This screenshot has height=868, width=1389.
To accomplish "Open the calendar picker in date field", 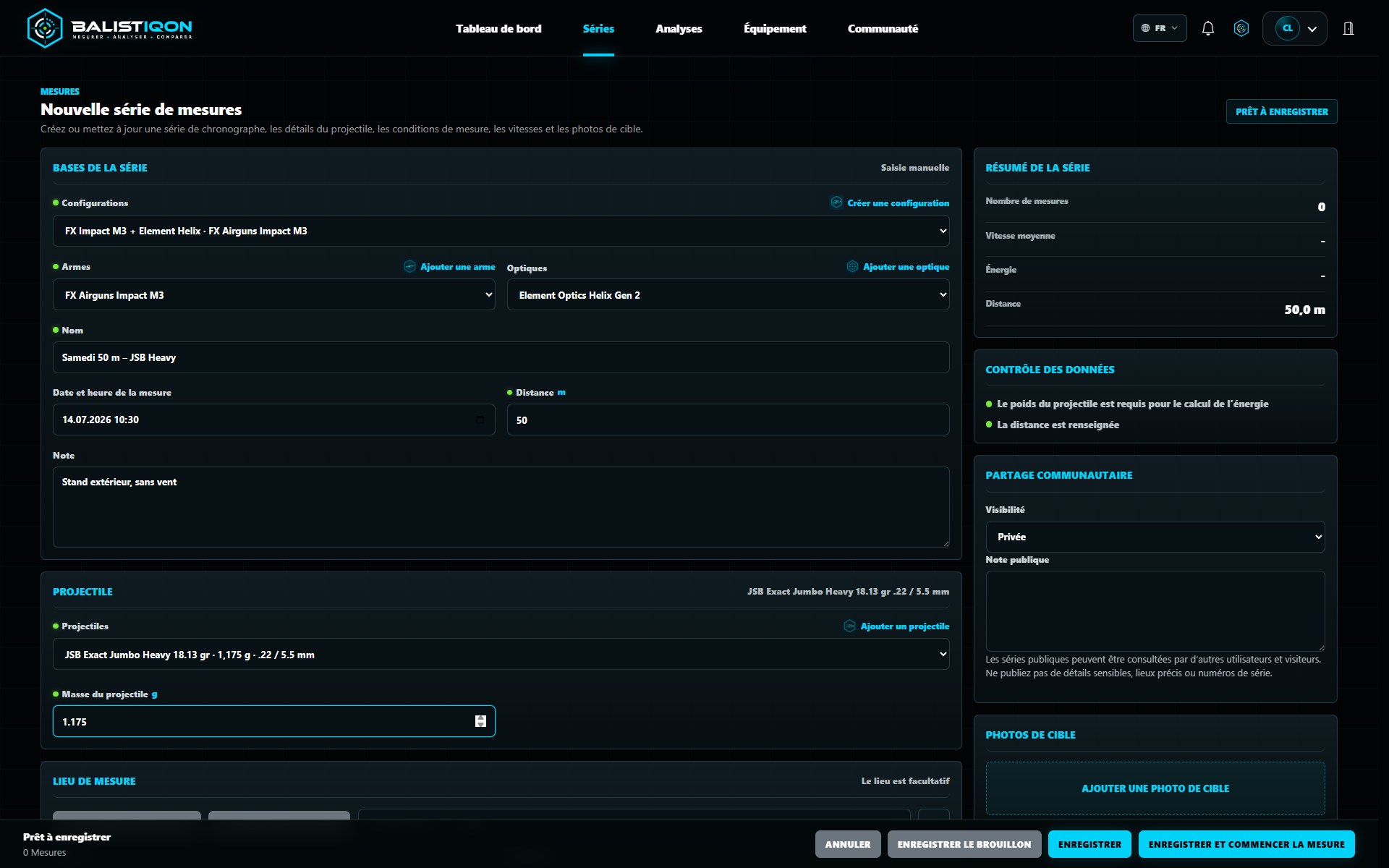I will pos(480,420).
